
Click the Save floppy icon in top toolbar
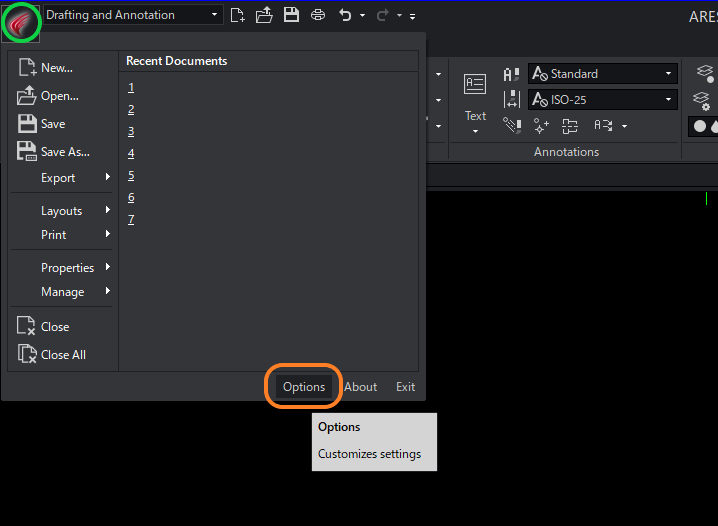pyautogui.click(x=291, y=15)
